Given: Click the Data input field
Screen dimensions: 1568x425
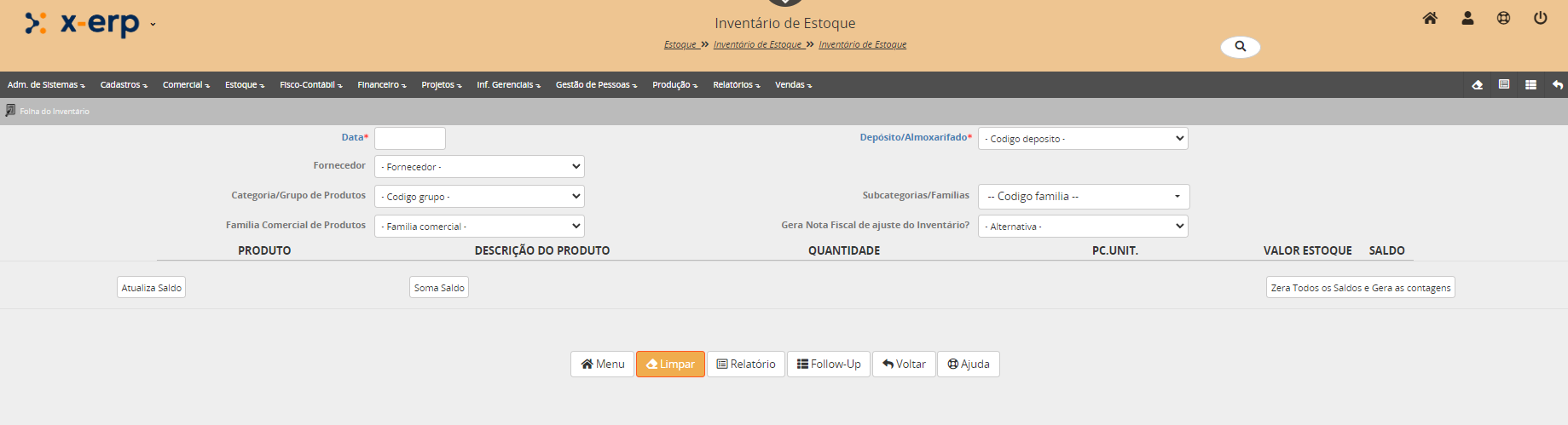Looking at the screenshot, I should click(410, 138).
